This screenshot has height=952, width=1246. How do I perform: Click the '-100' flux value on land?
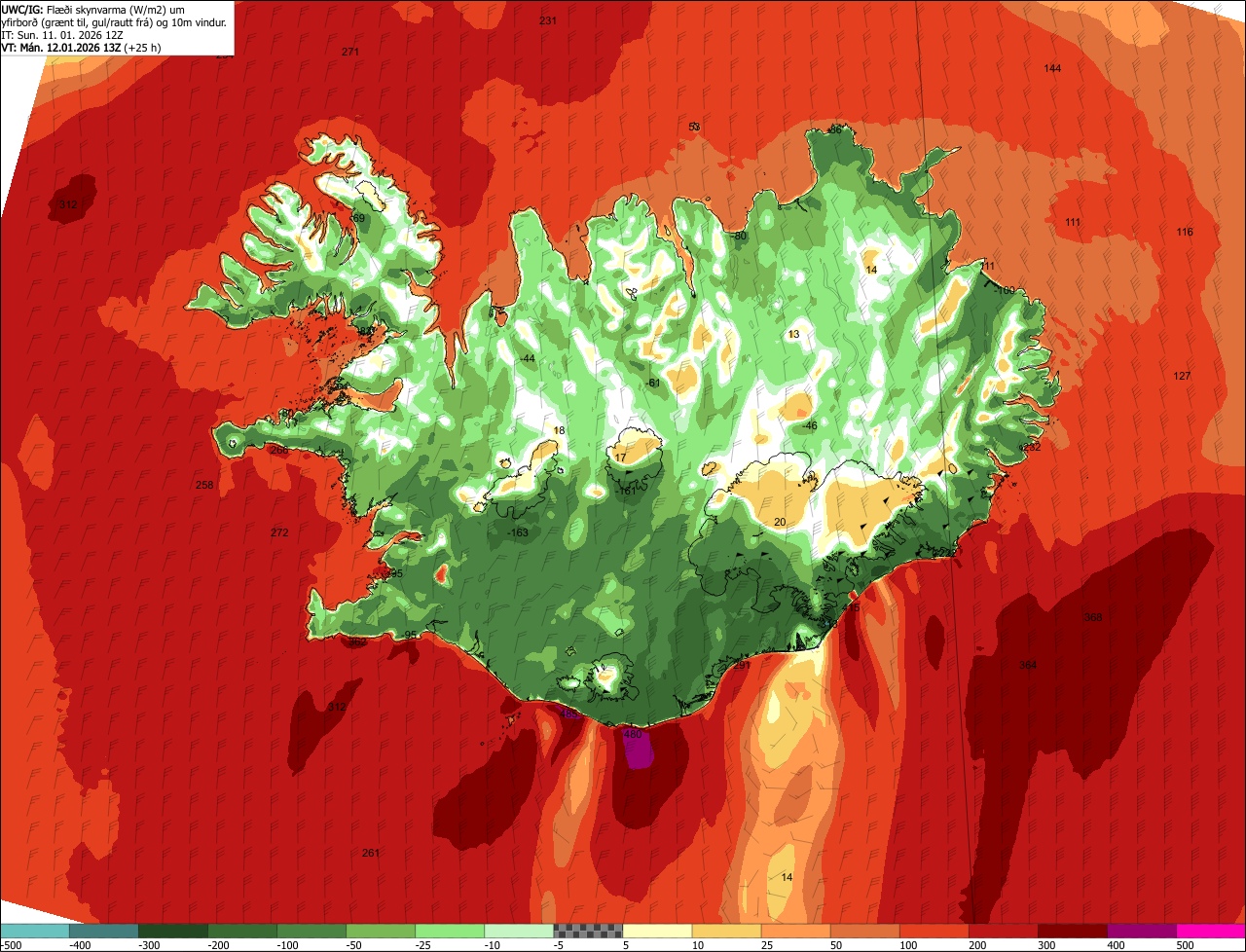[1006, 290]
